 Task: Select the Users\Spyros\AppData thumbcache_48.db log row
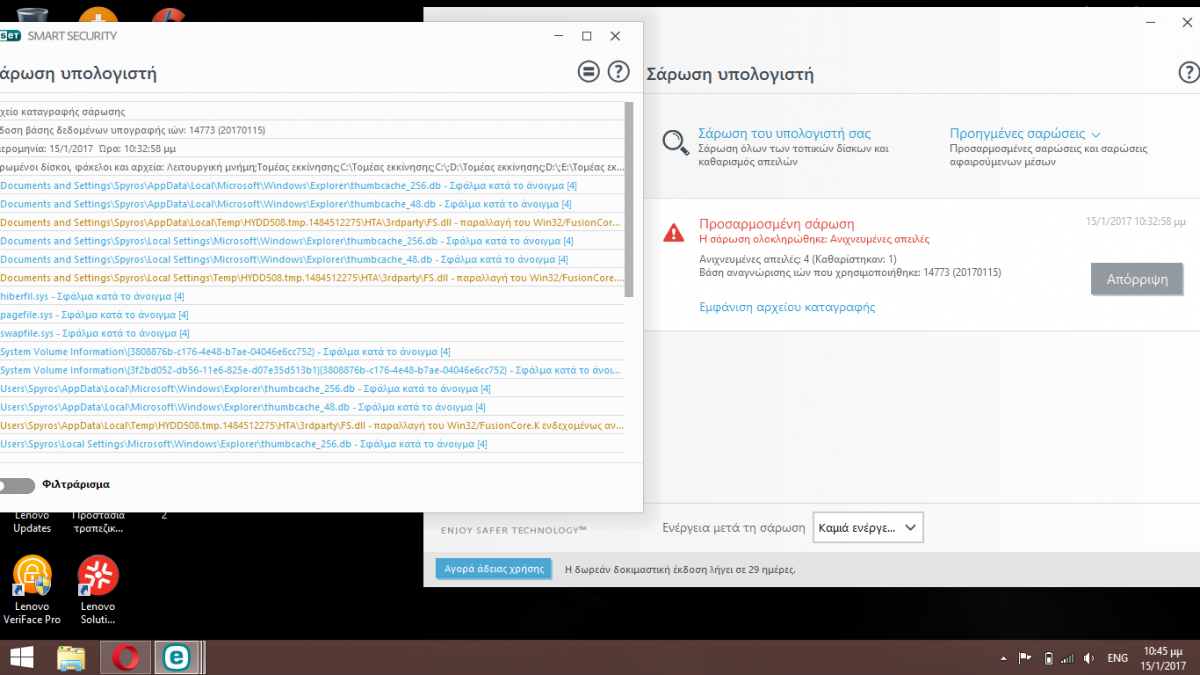311,407
